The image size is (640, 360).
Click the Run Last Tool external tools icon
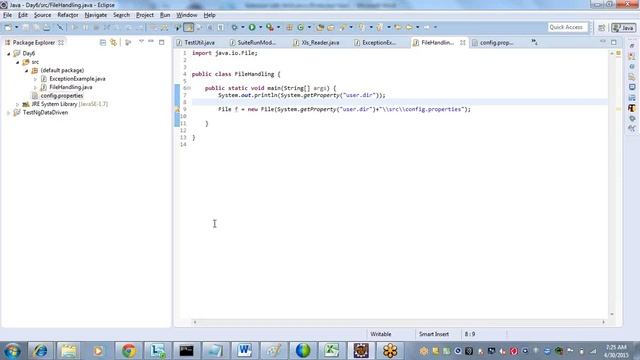pyautogui.click(x=270, y=27)
